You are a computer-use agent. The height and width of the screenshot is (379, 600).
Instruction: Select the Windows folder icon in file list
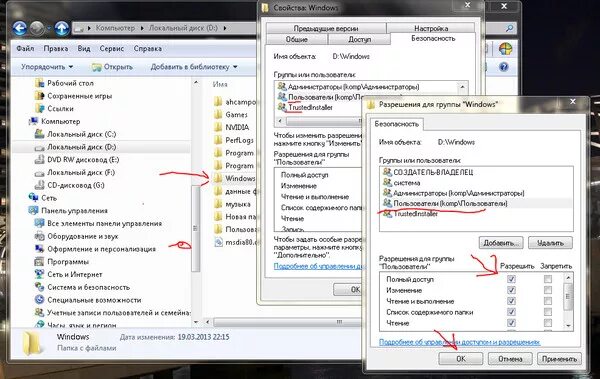click(x=218, y=178)
